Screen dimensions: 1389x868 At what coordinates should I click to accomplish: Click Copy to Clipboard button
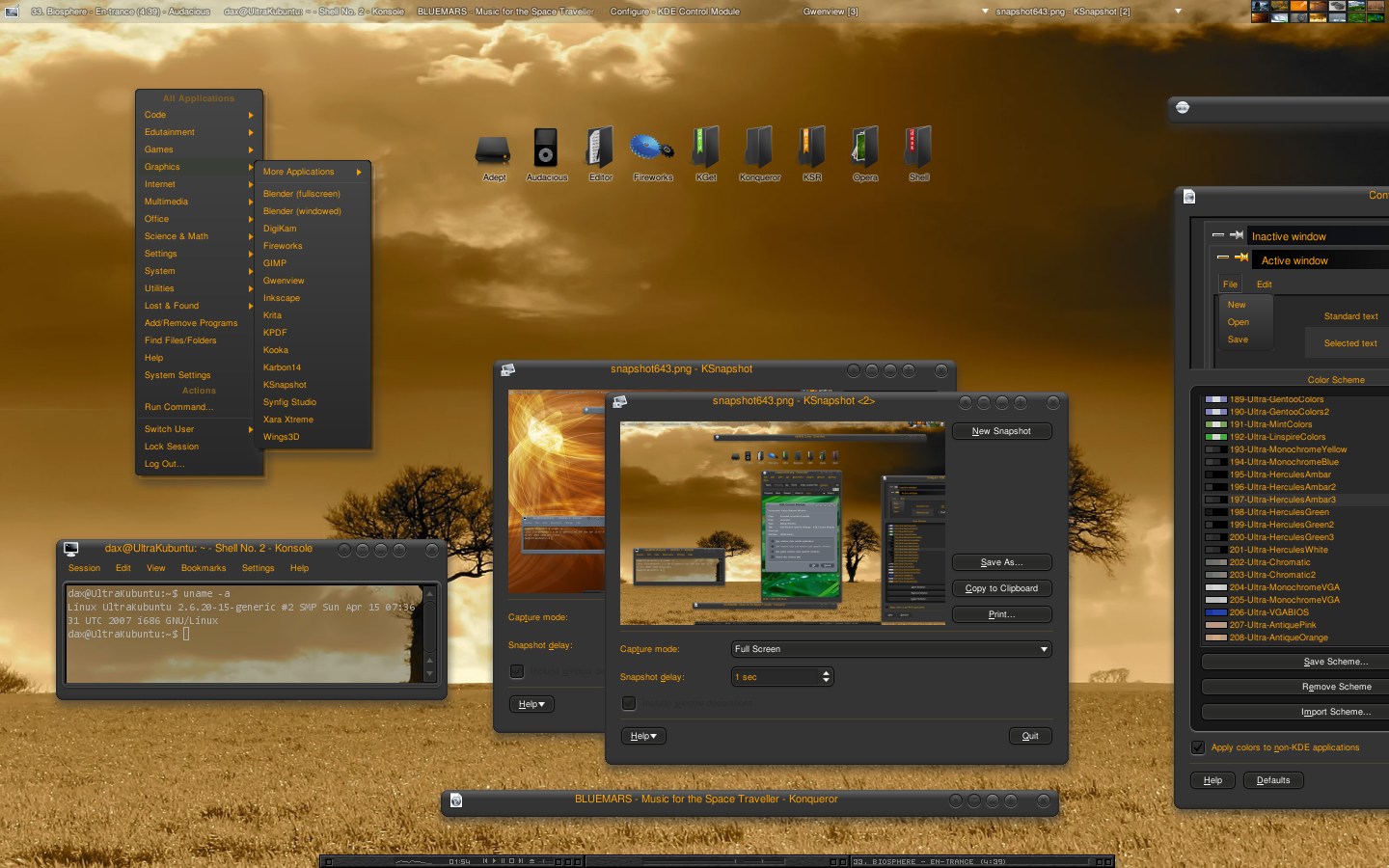tap(1001, 588)
